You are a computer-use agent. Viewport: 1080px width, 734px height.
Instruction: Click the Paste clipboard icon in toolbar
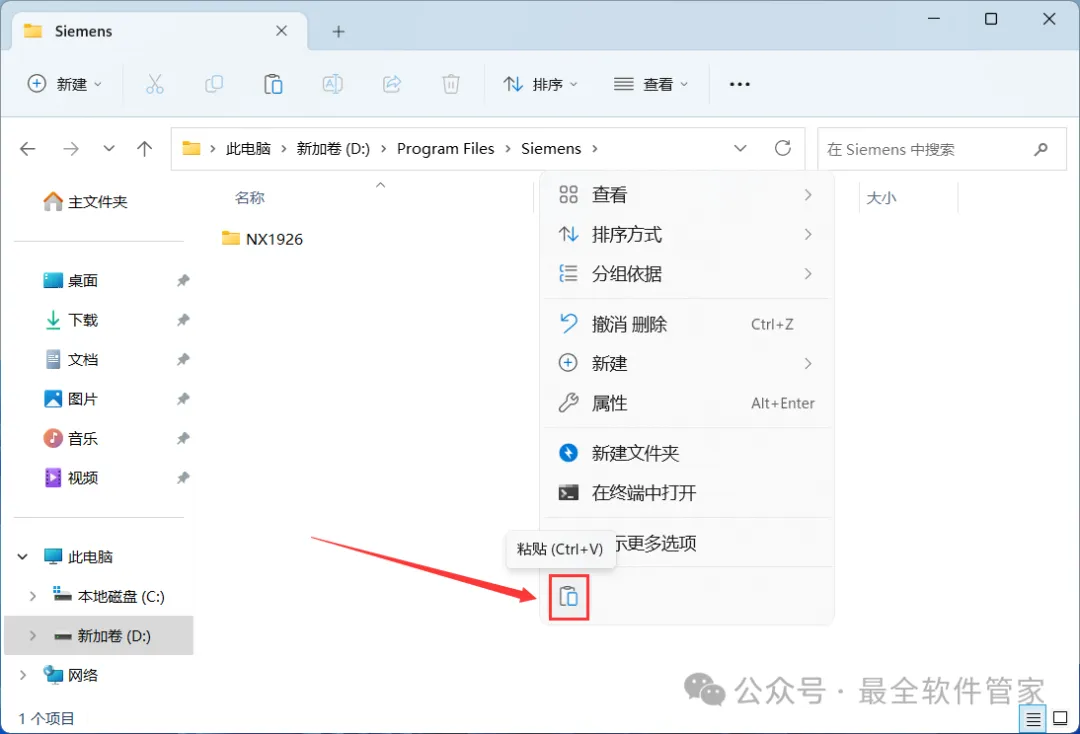pyautogui.click(x=273, y=84)
